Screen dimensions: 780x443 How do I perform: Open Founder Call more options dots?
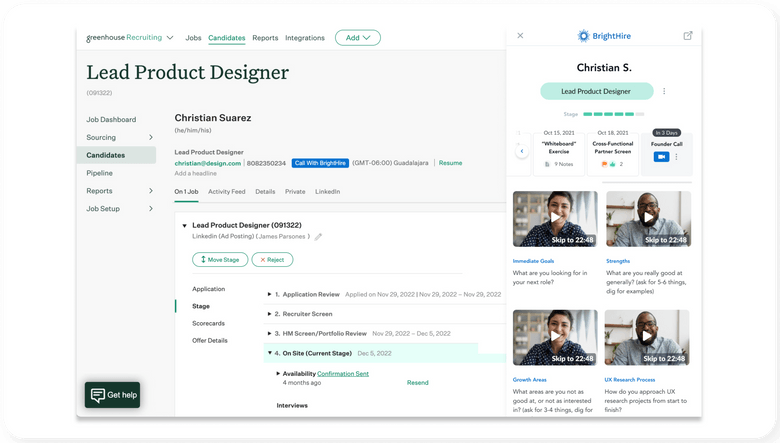(x=676, y=157)
